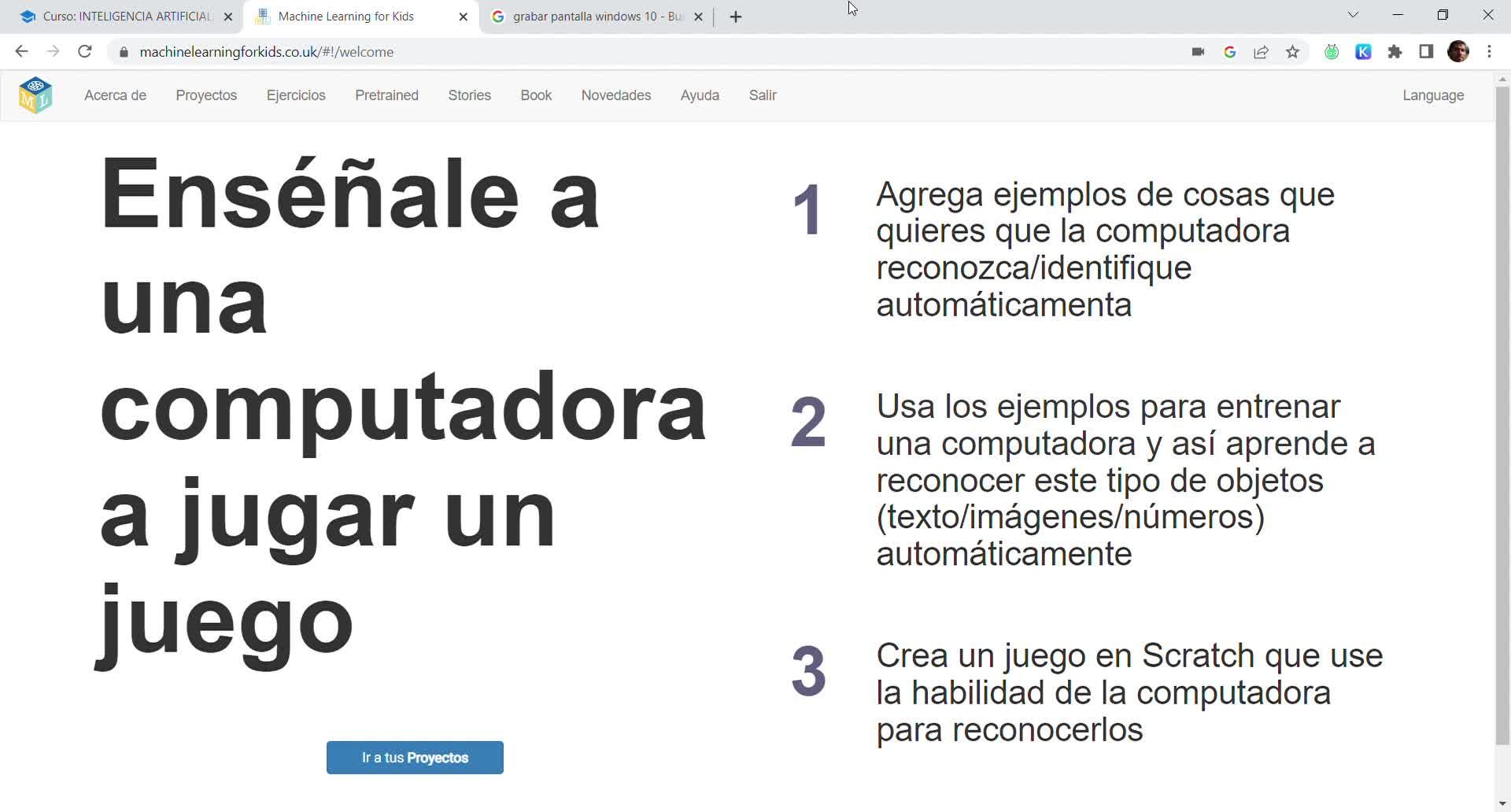Open the Chrome profile avatar
Screen dimensions: 1511x812
click(1458, 52)
